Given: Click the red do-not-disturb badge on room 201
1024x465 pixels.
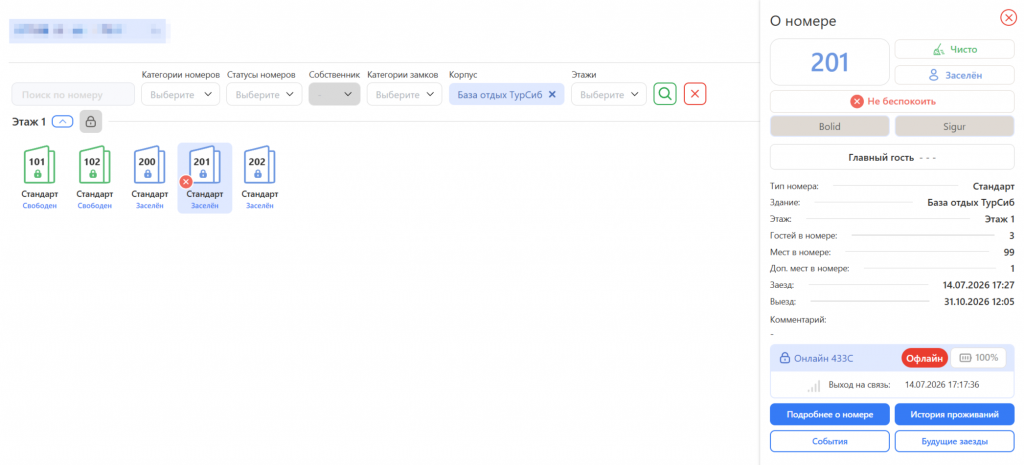Looking at the screenshot, I should pyautogui.click(x=185, y=182).
